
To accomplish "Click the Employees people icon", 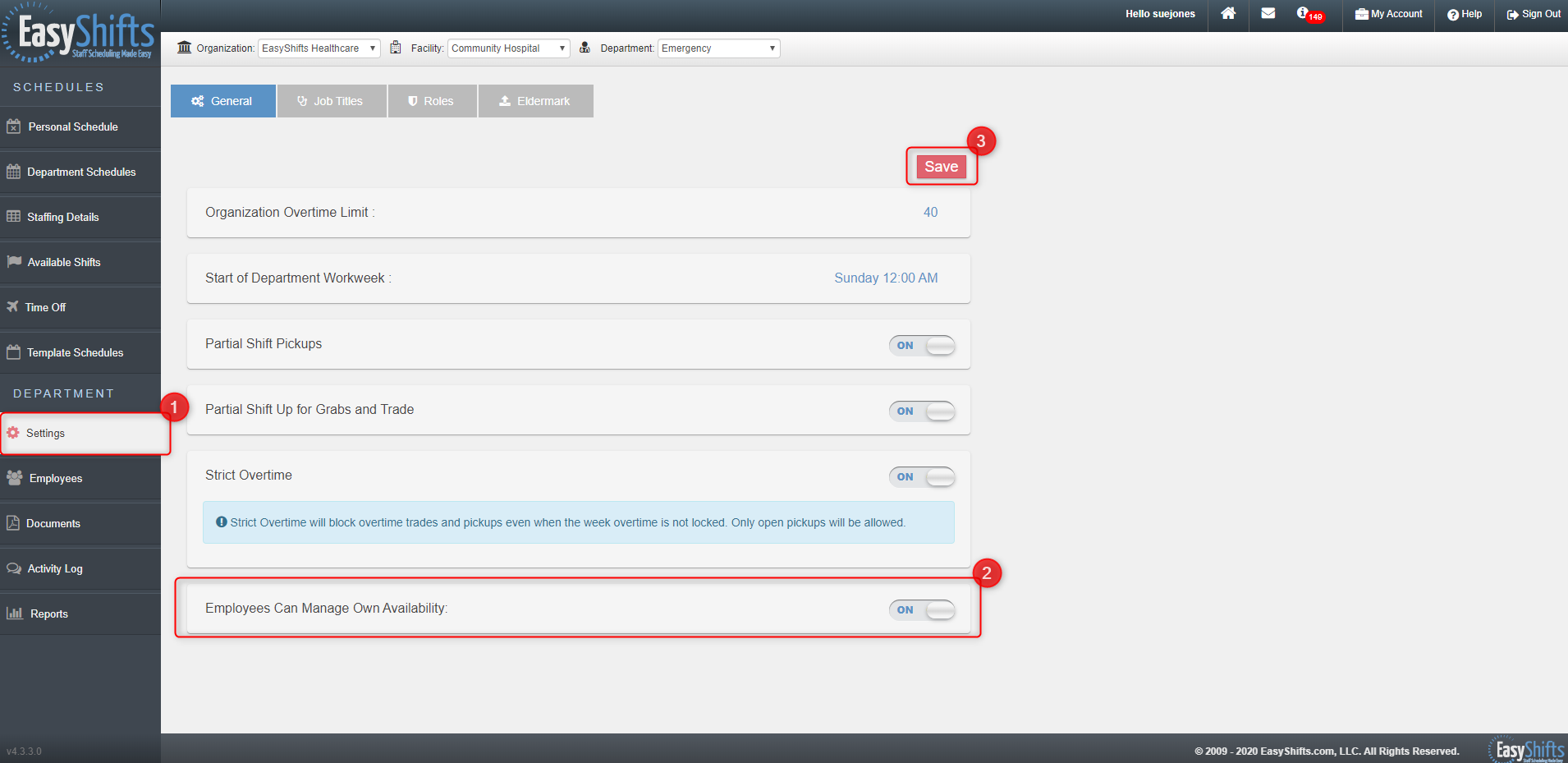I will coord(15,478).
